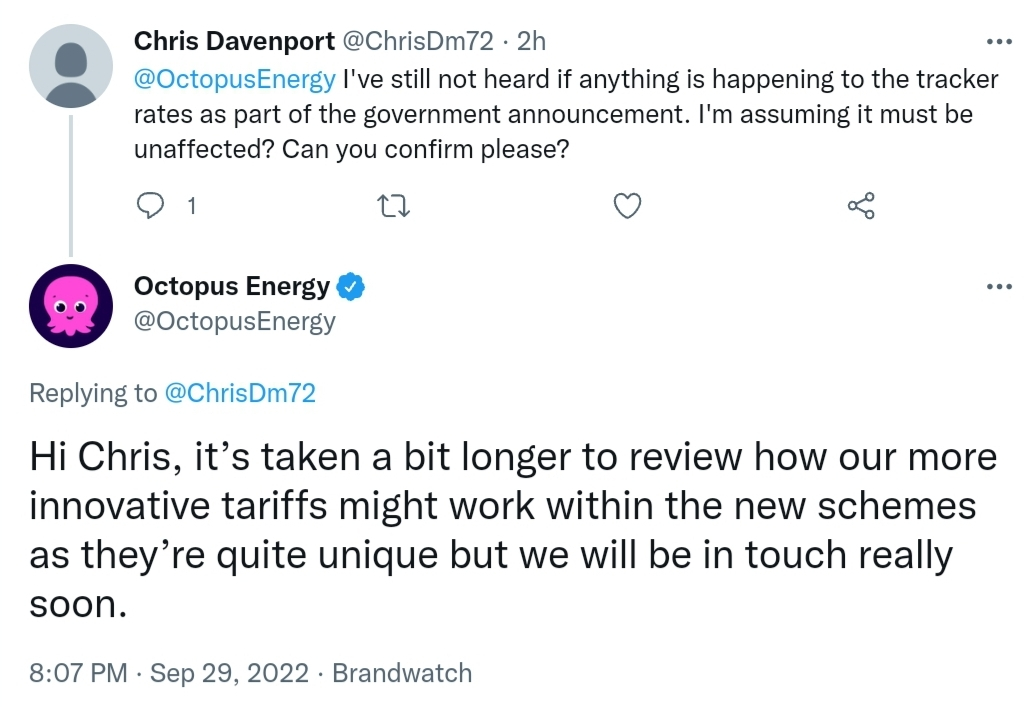The height and width of the screenshot is (707, 1031).
Task: Open more options on Octopus Energy's tweet
Action: (999, 286)
